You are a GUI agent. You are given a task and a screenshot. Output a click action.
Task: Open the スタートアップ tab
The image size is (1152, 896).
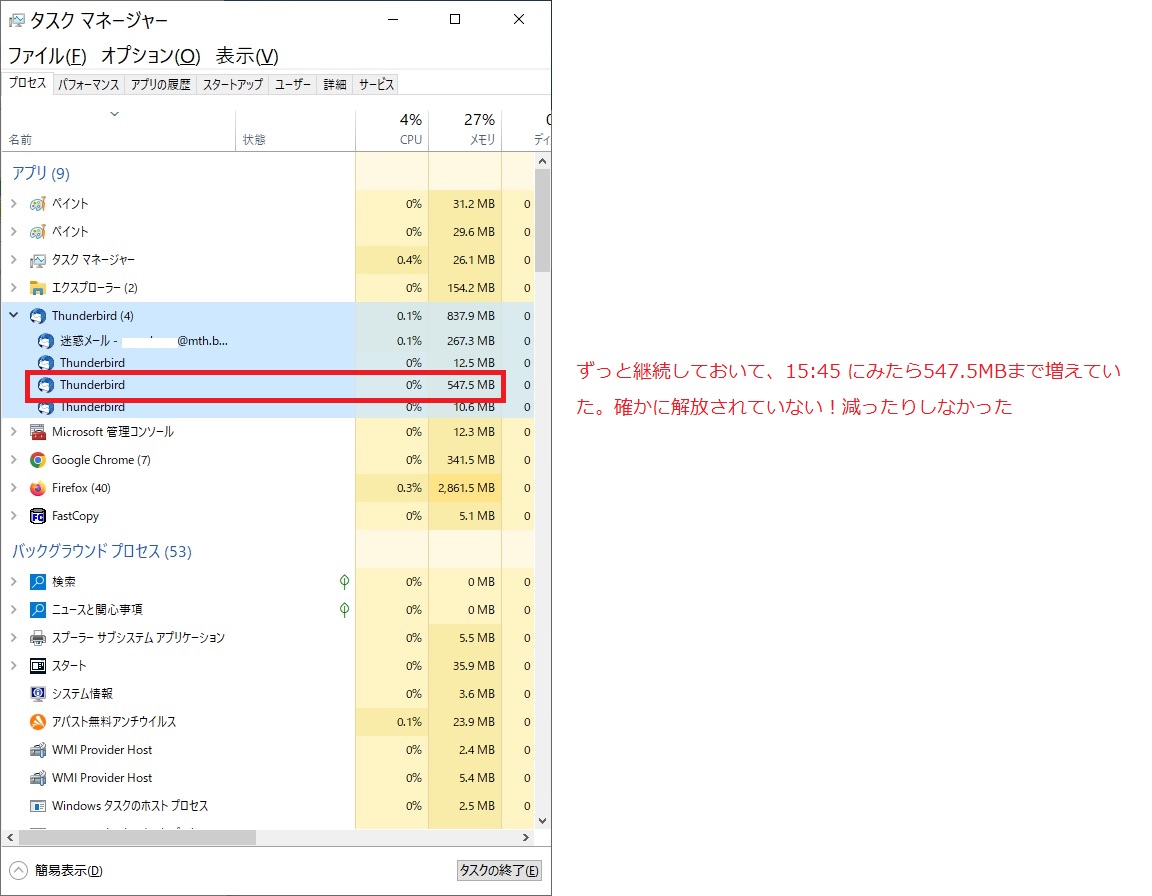[x=232, y=85]
